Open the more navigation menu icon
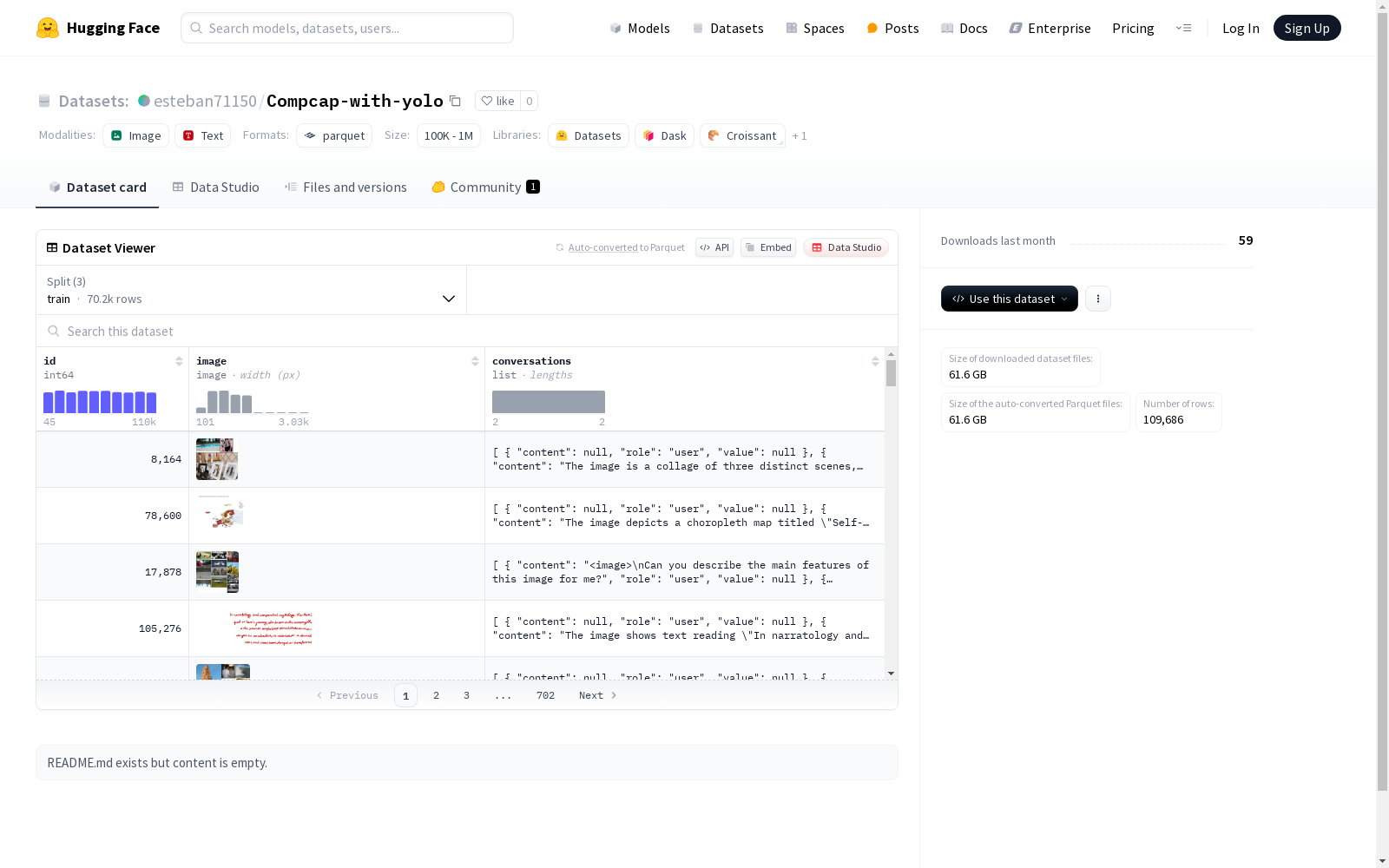Viewport: 1389px width, 868px height. coord(1183,28)
